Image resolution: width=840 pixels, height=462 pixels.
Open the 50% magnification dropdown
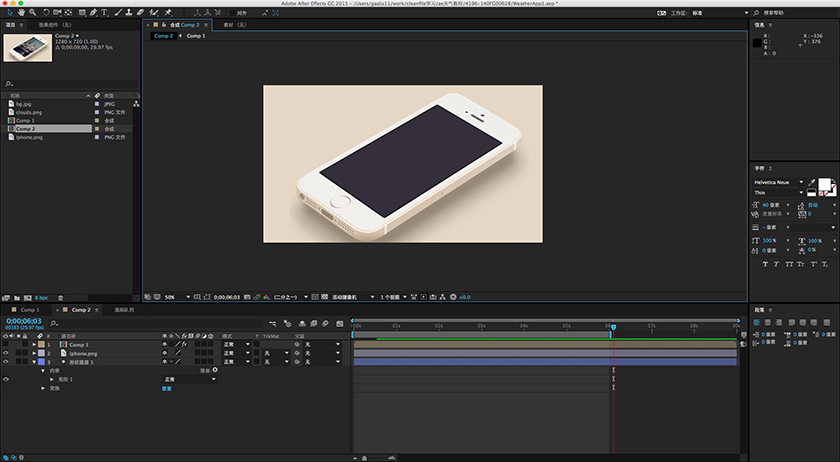pyautogui.click(x=177, y=296)
